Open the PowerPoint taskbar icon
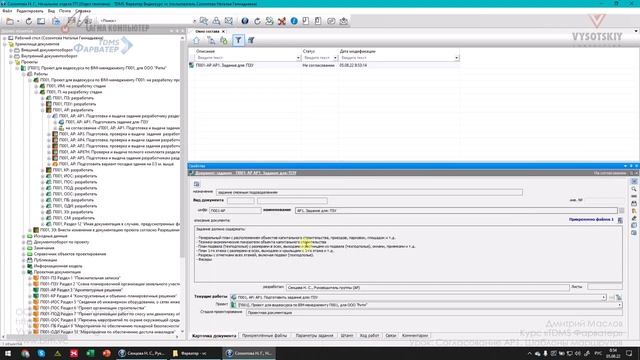The image size is (640, 360). click(107, 353)
